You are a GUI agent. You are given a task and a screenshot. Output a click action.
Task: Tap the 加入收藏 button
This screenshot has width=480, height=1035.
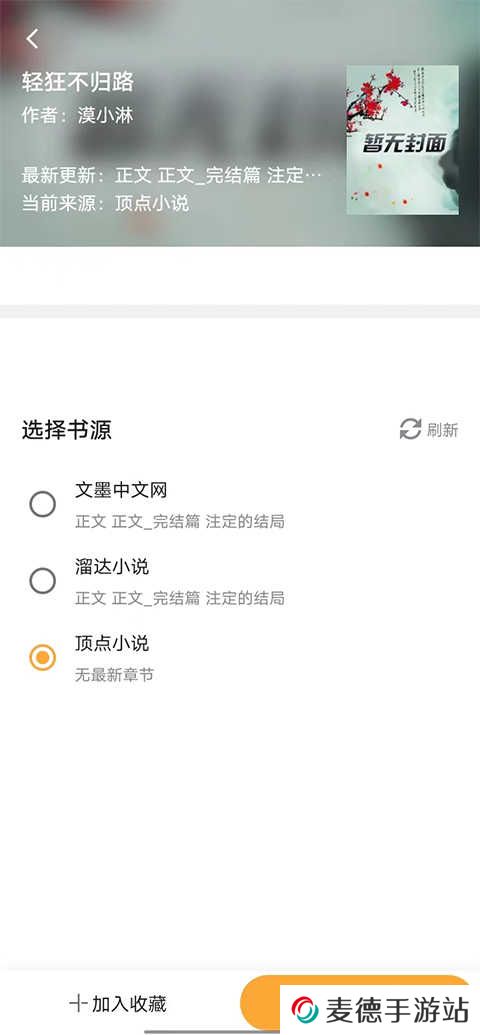pos(119,1004)
